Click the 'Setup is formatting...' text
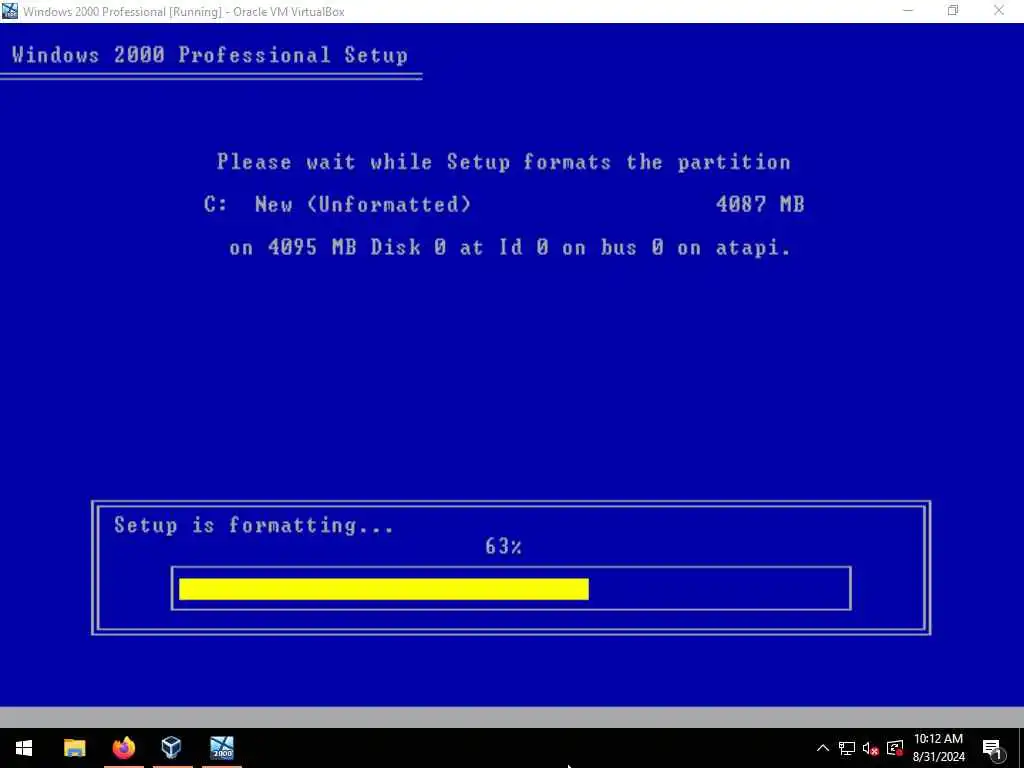 tap(253, 526)
